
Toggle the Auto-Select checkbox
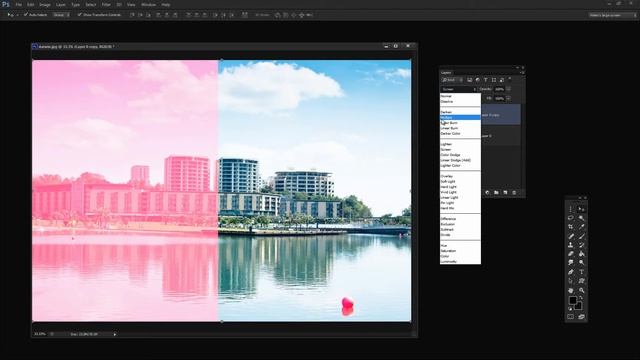tap(26, 15)
